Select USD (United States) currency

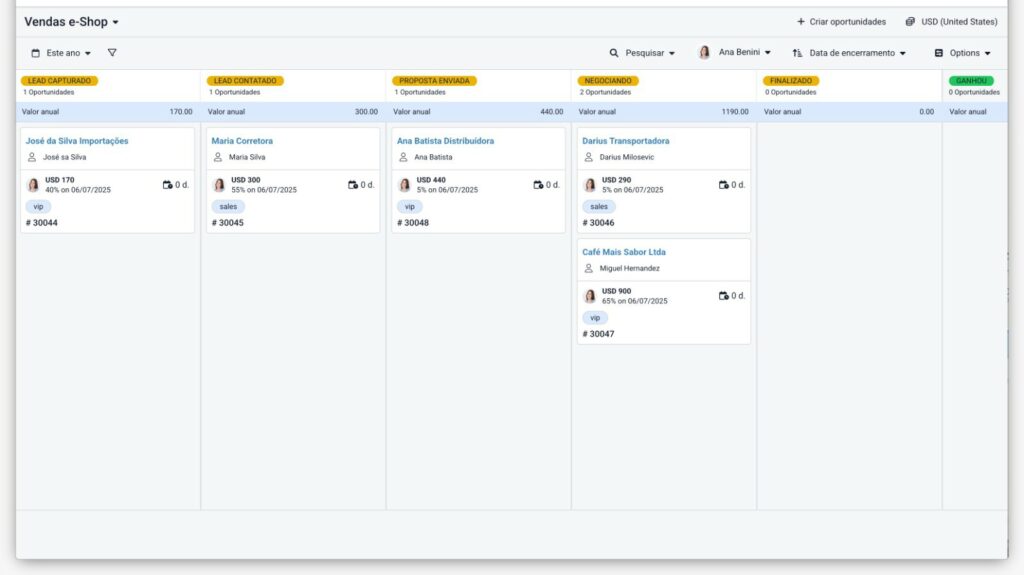tap(959, 22)
